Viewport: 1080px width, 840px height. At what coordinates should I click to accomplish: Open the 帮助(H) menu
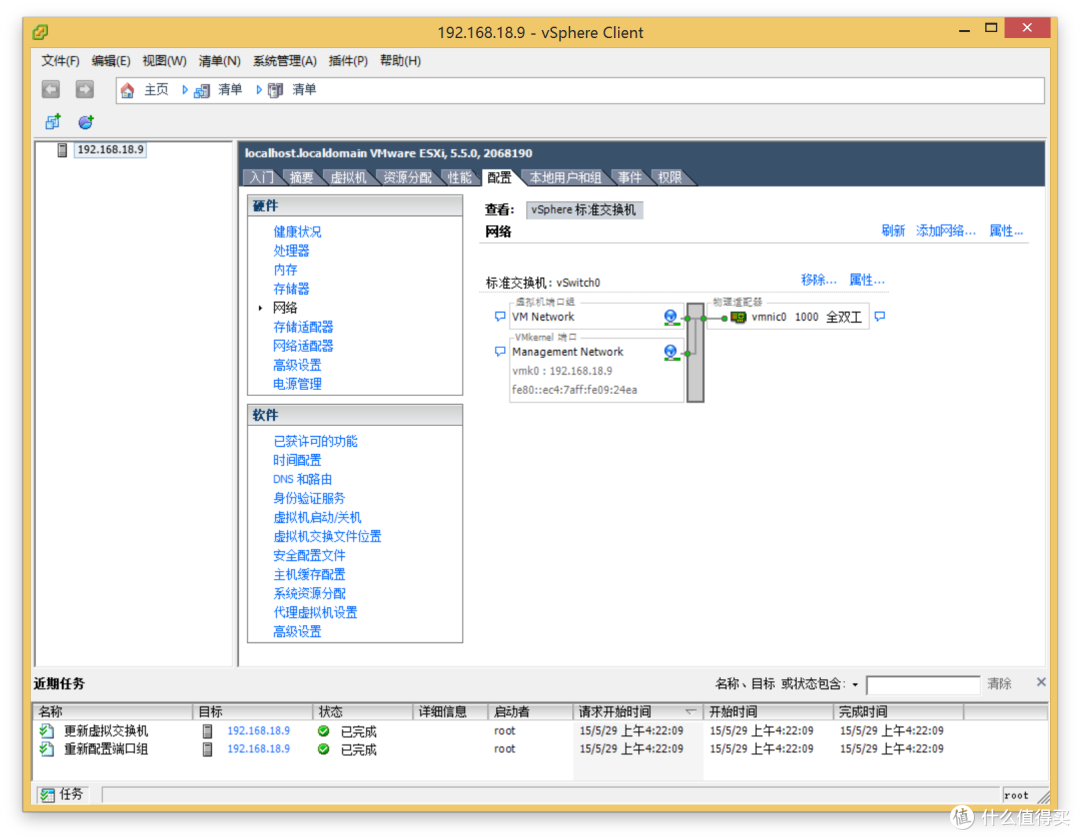tap(400, 61)
